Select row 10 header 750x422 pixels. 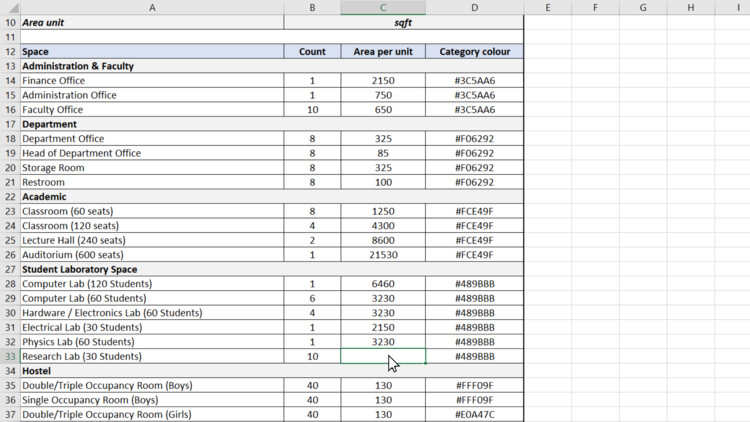coord(10,22)
